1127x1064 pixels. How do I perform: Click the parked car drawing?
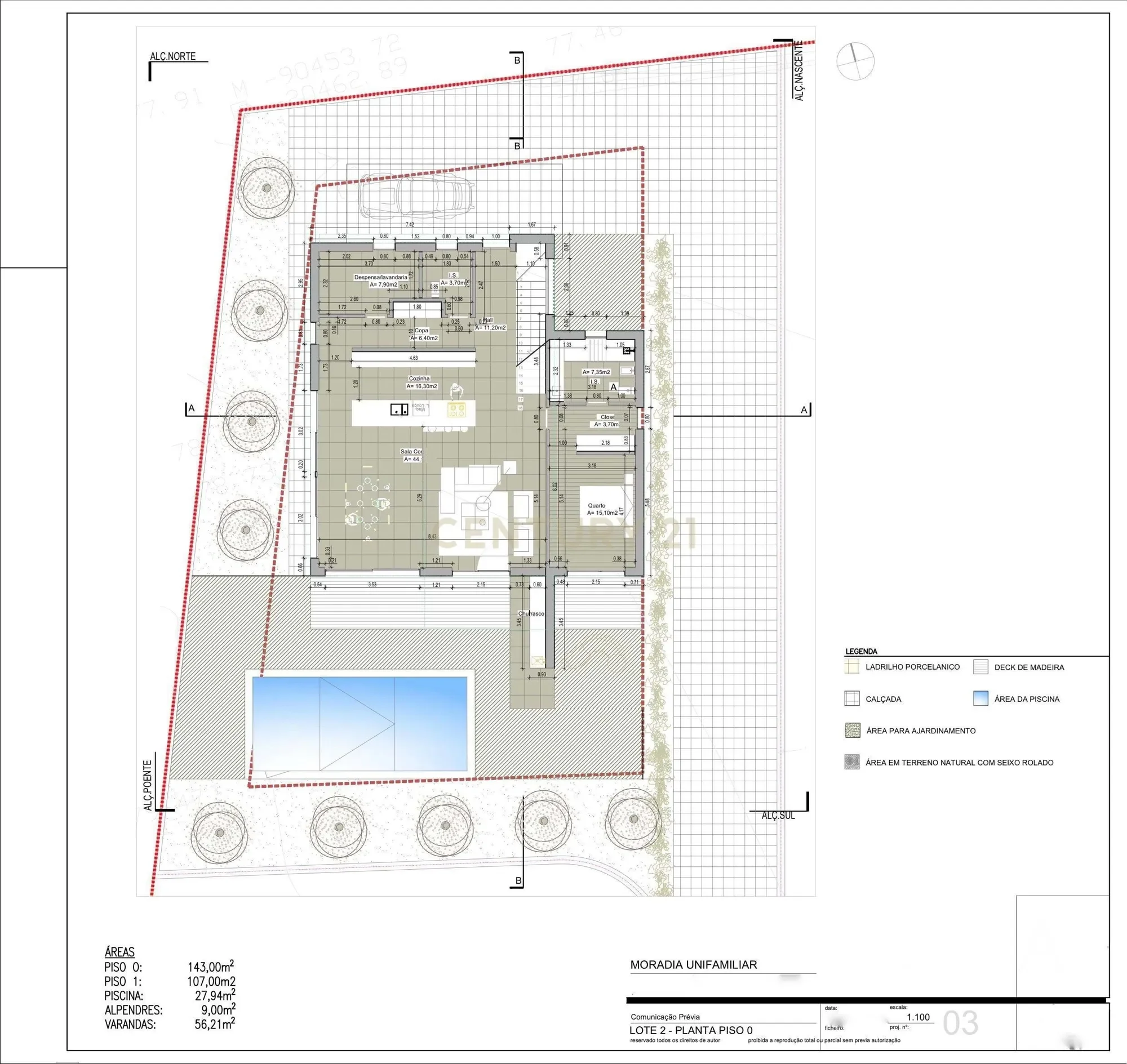coord(417,196)
